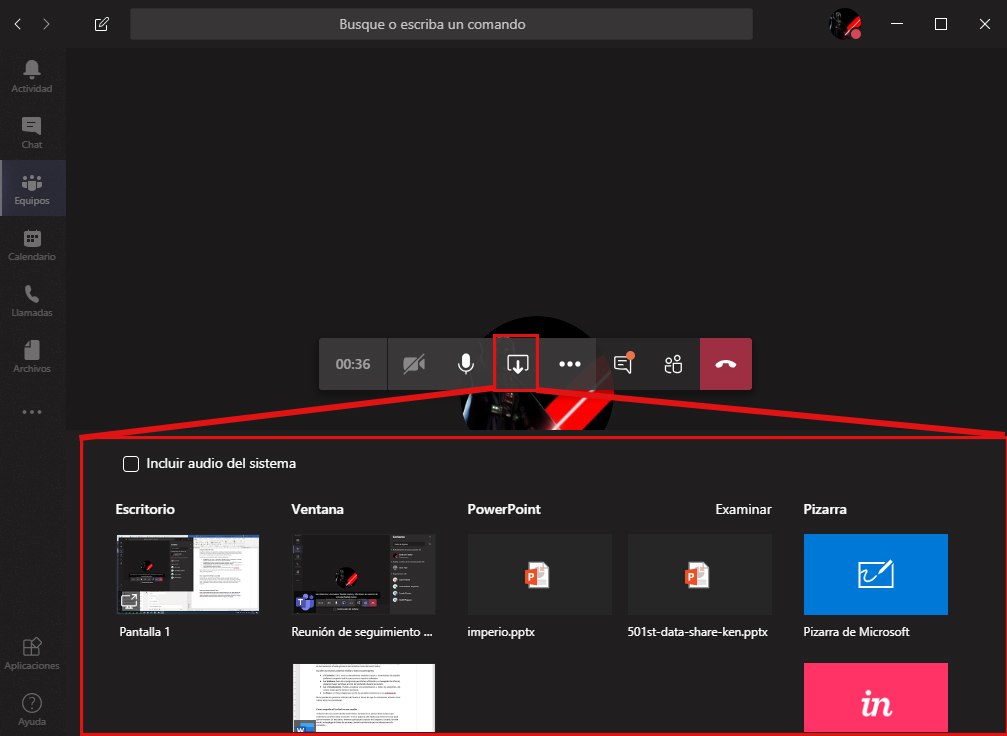The image size is (1007, 736).
Task: Show the participants list in the call
Action: pyautogui.click(x=672, y=364)
